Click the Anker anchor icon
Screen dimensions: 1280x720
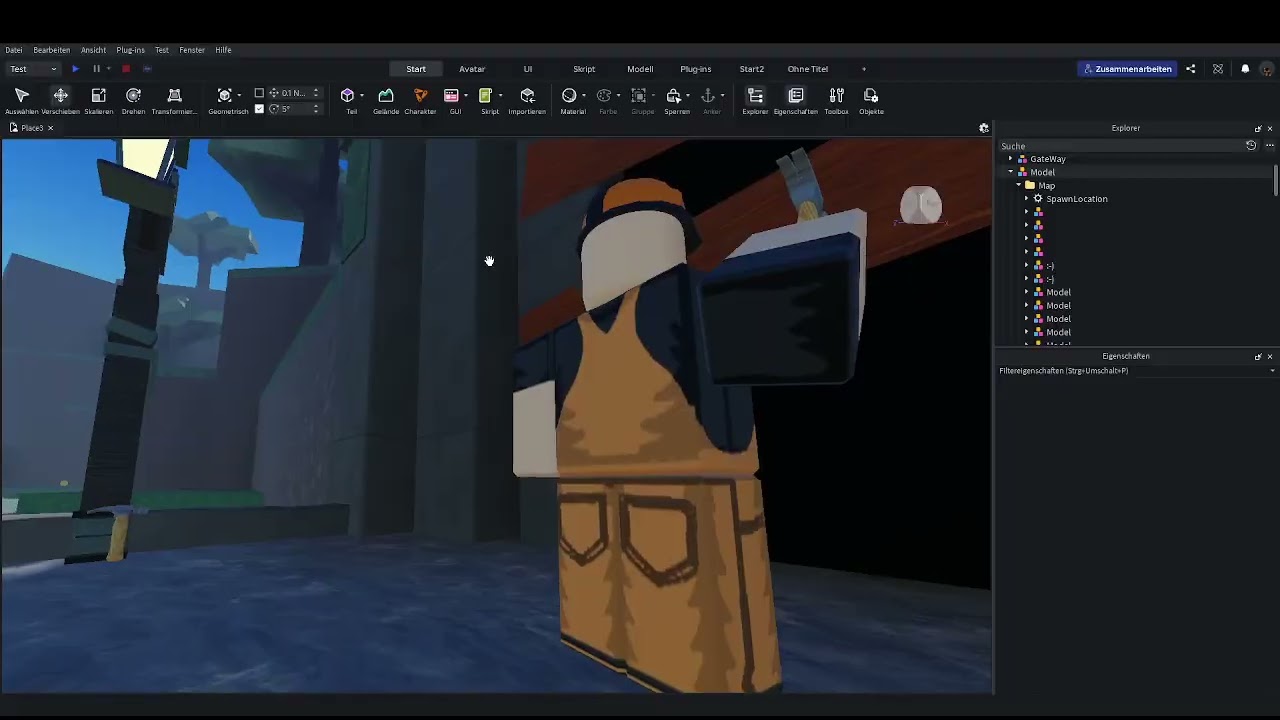(x=708, y=96)
